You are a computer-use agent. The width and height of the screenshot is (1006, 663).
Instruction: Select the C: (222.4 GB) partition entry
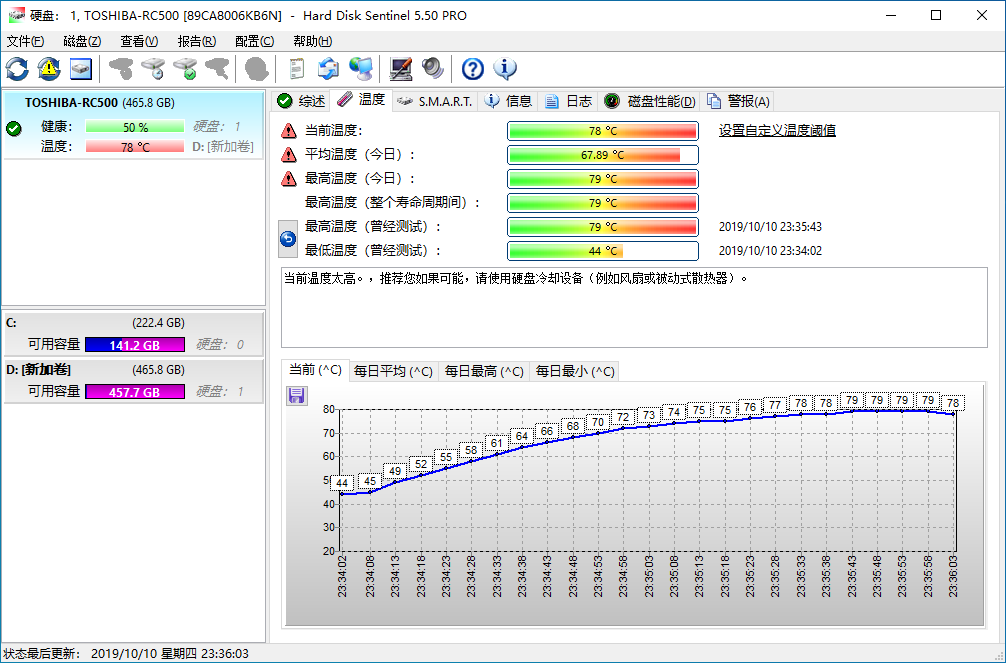click(x=133, y=334)
